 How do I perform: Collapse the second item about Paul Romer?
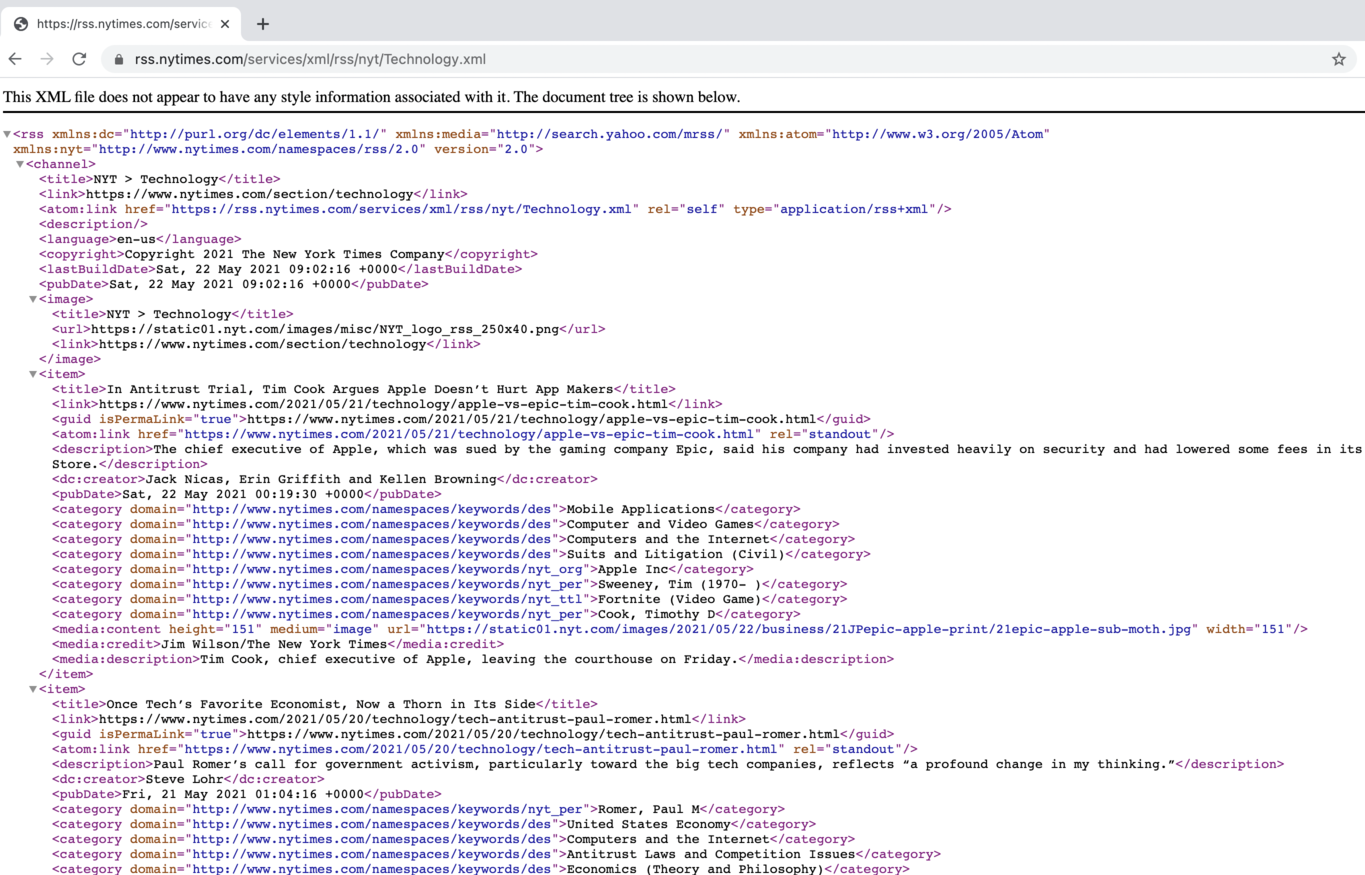pos(33,689)
